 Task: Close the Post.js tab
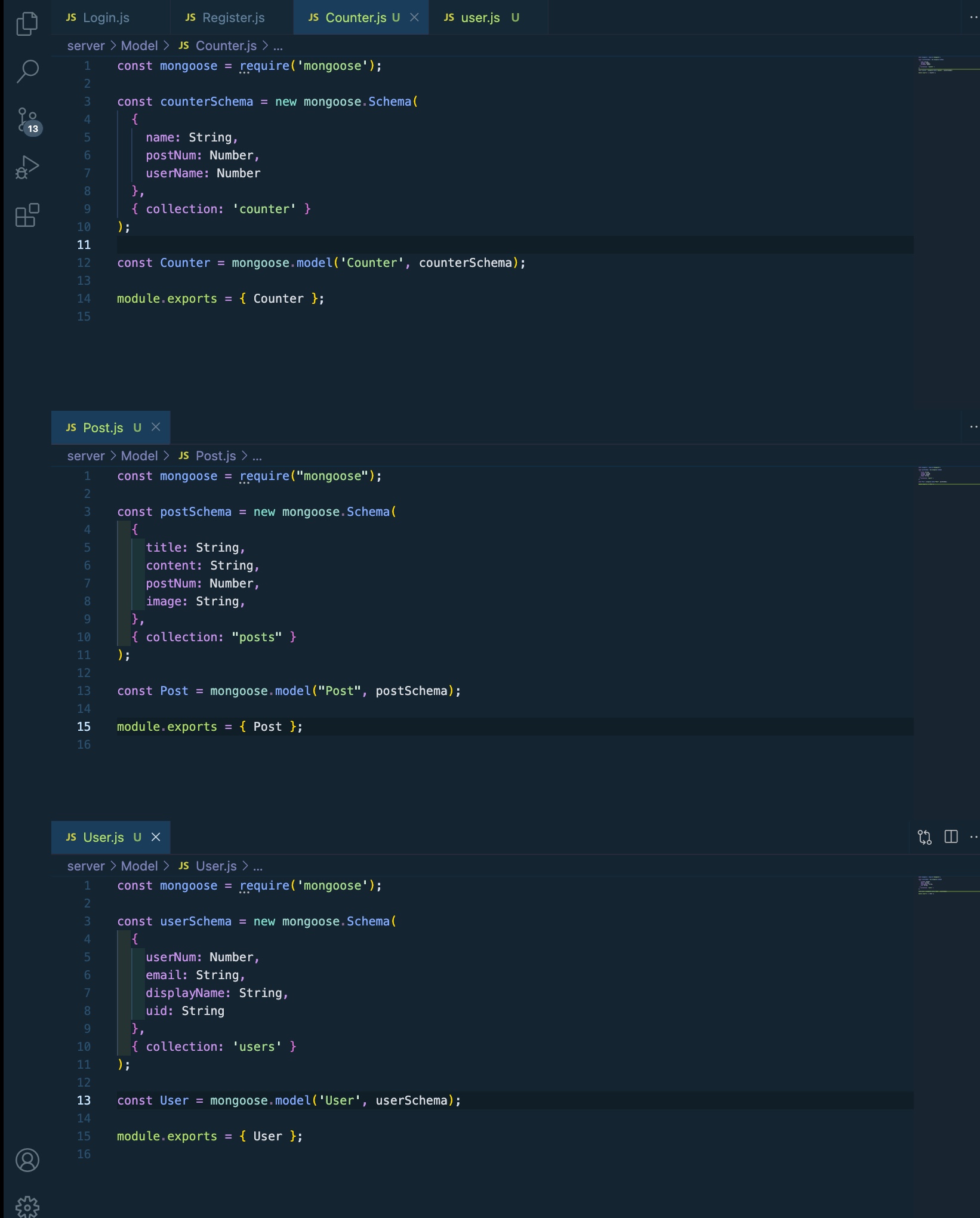(156, 427)
